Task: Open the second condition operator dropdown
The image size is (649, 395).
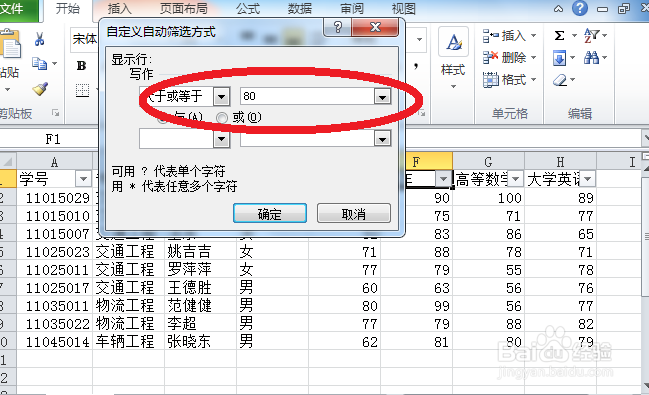Action: (221, 139)
